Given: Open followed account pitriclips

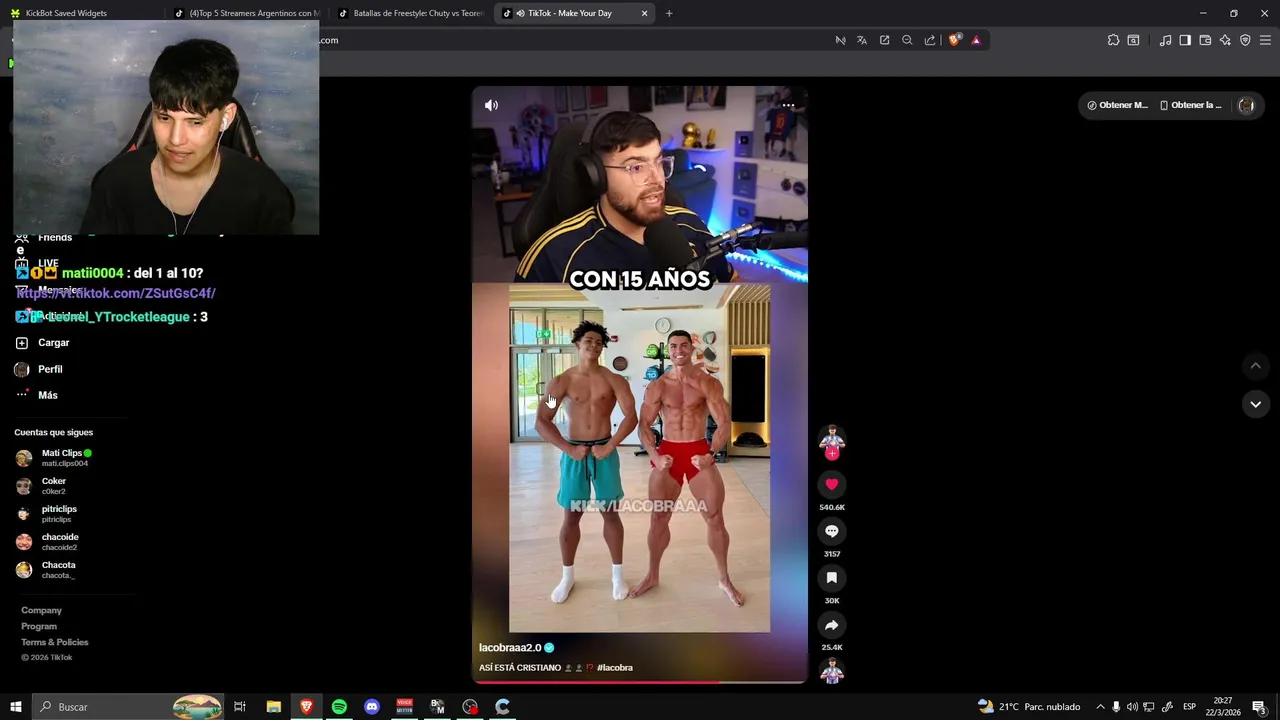Looking at the screenshot, I should click(x=46, y=514).
